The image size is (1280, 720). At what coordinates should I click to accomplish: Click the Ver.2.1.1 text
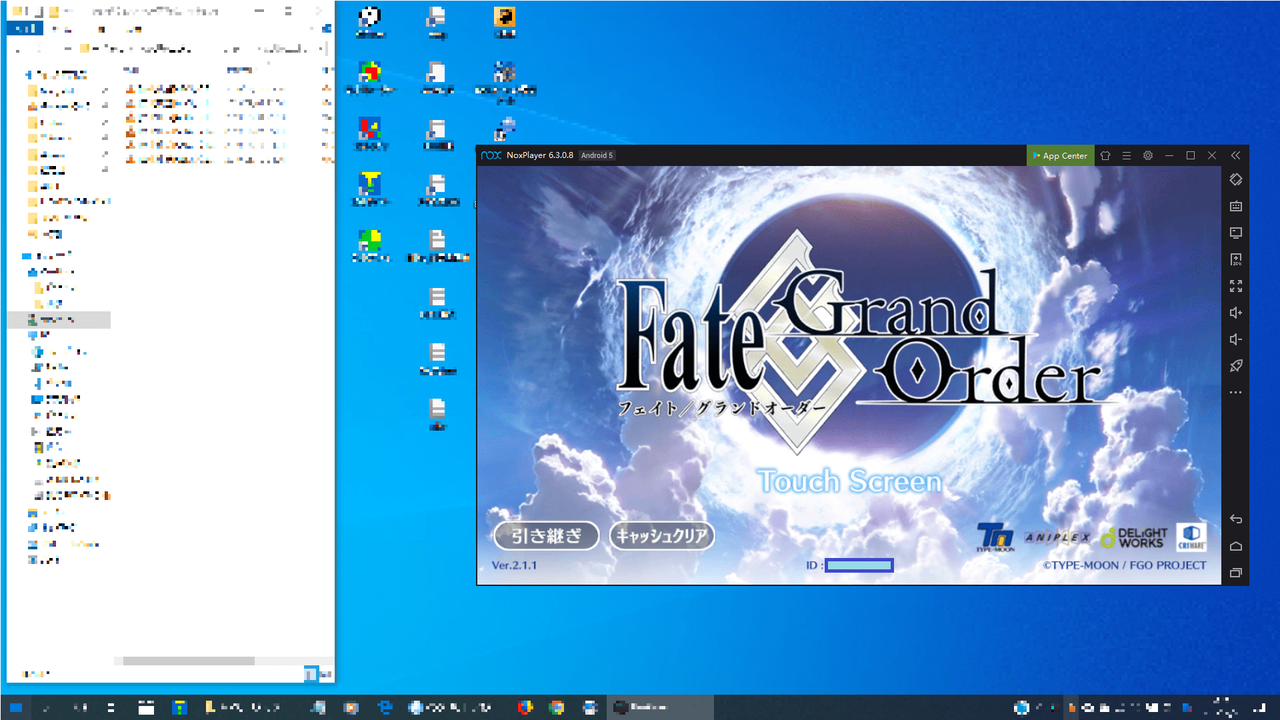click(515, 566)
